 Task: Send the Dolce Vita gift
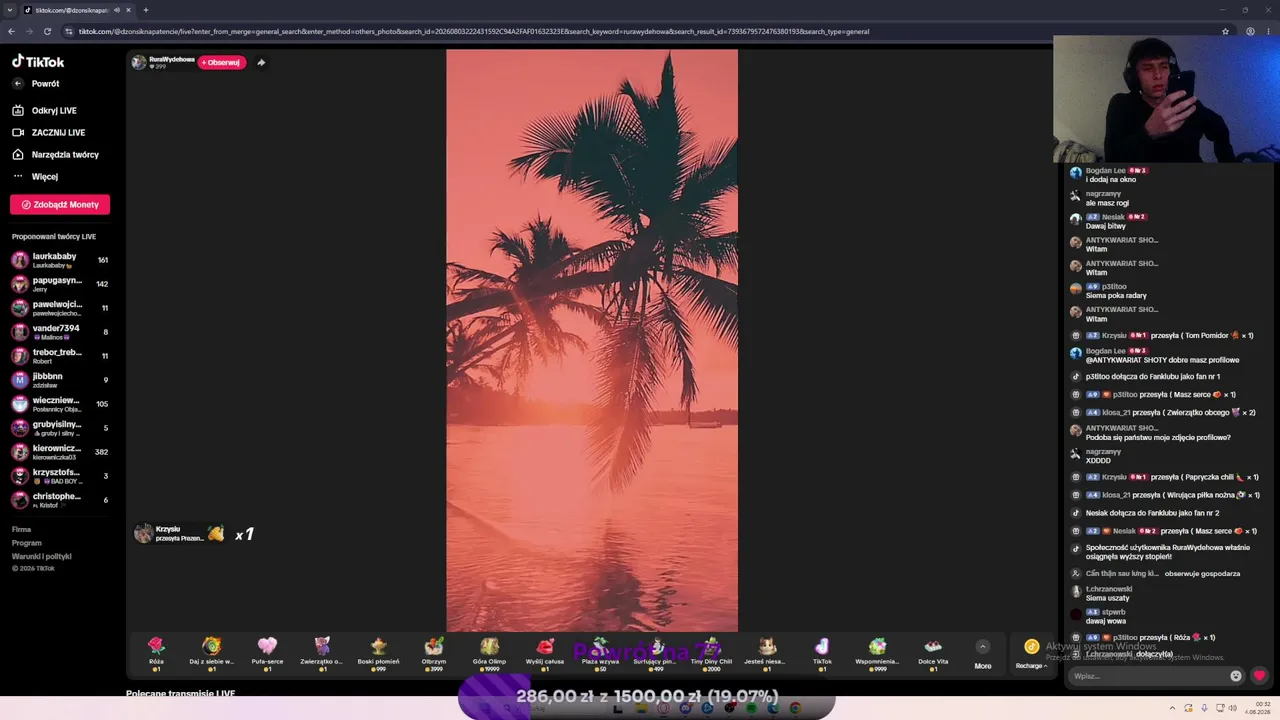(x=933, y=653)
